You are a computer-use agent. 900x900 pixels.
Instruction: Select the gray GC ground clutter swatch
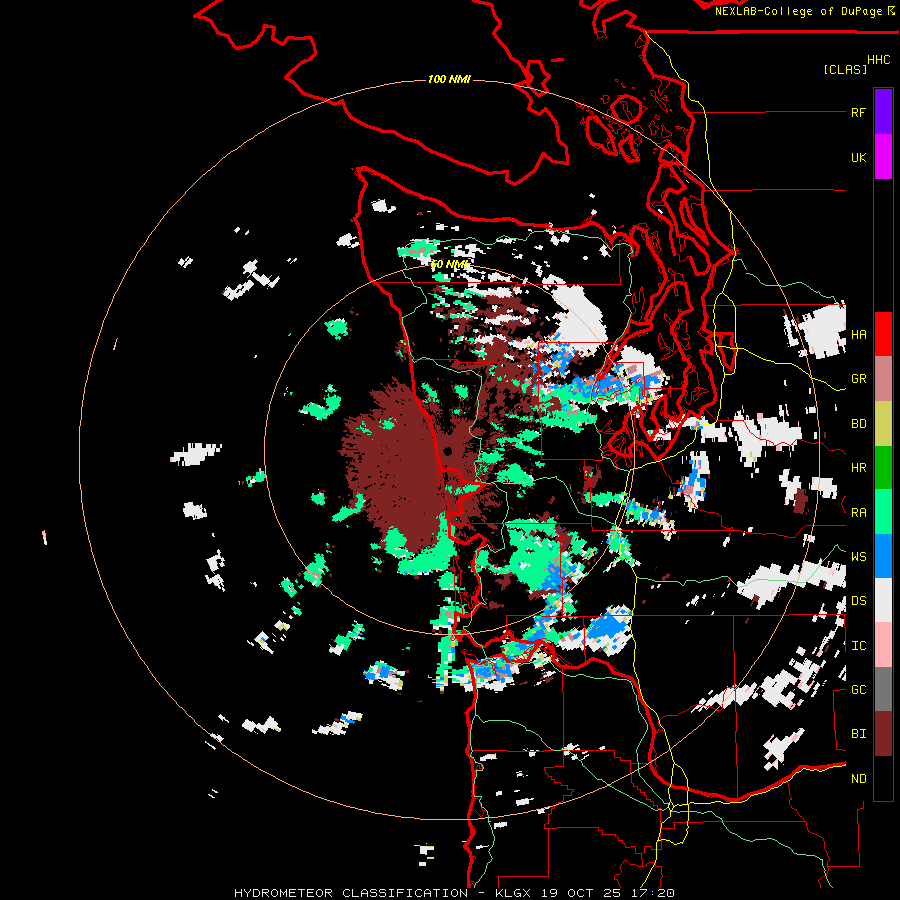coord(883,689)
